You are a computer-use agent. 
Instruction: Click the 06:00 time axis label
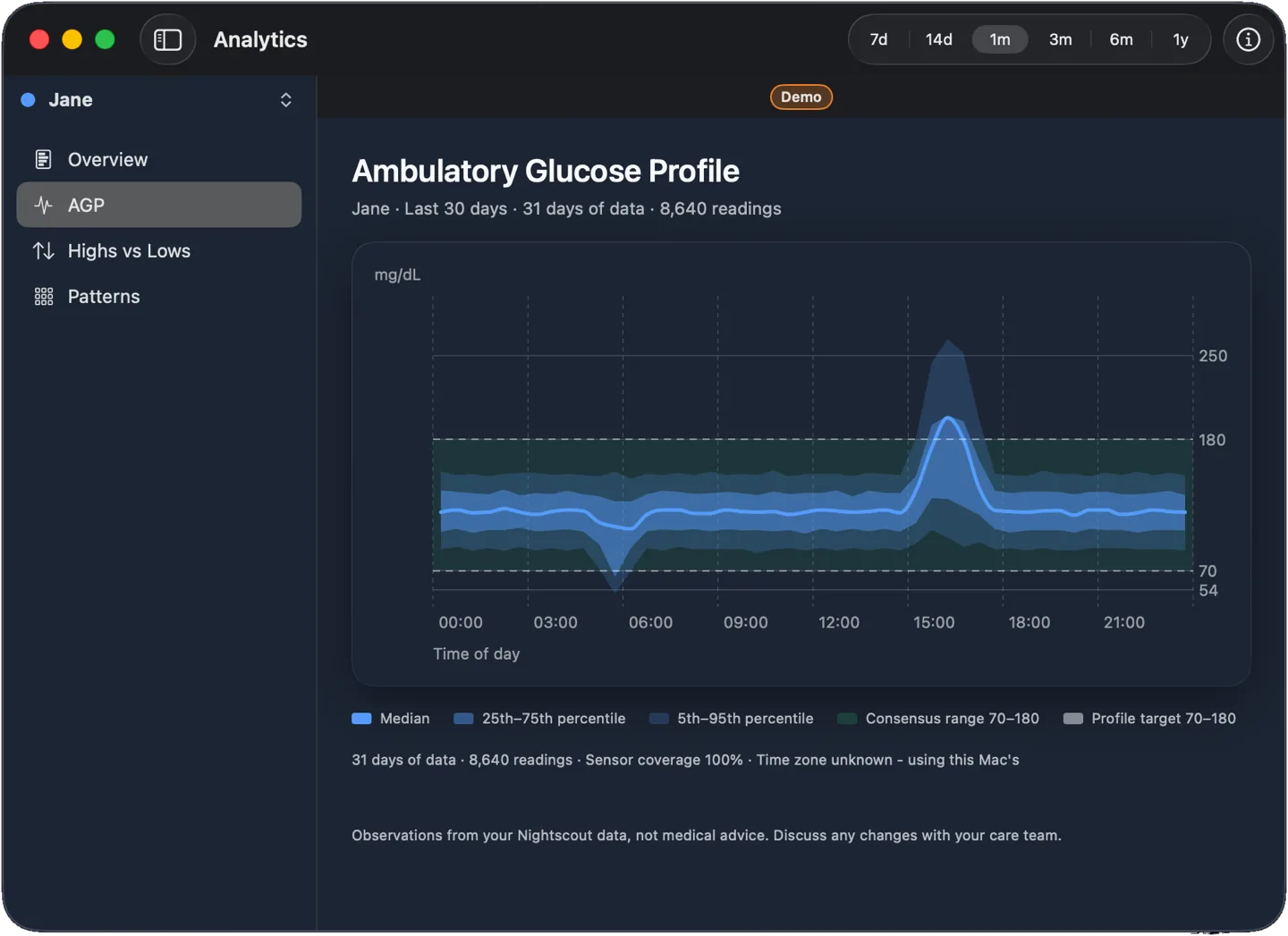tap(650, 622)
